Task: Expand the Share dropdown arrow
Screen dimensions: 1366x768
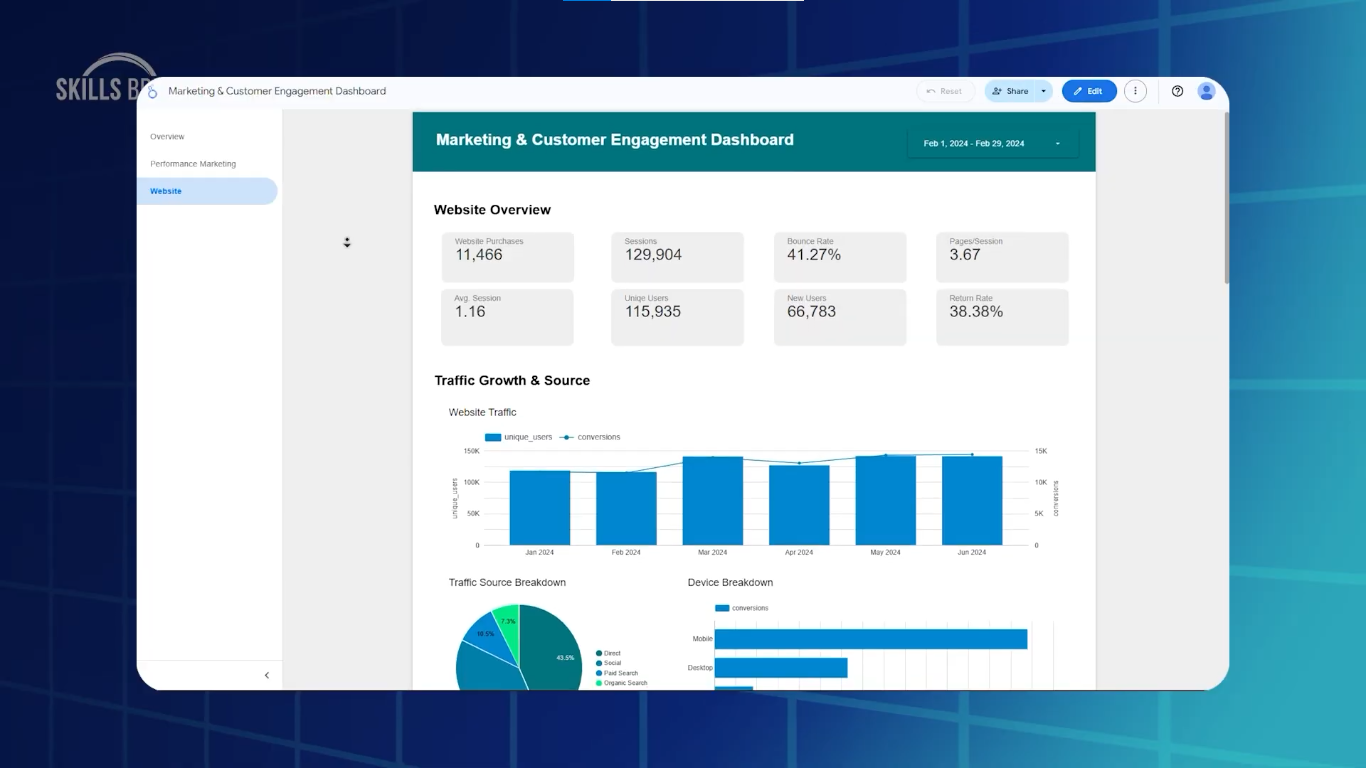Action: (x=1043, y=91)
